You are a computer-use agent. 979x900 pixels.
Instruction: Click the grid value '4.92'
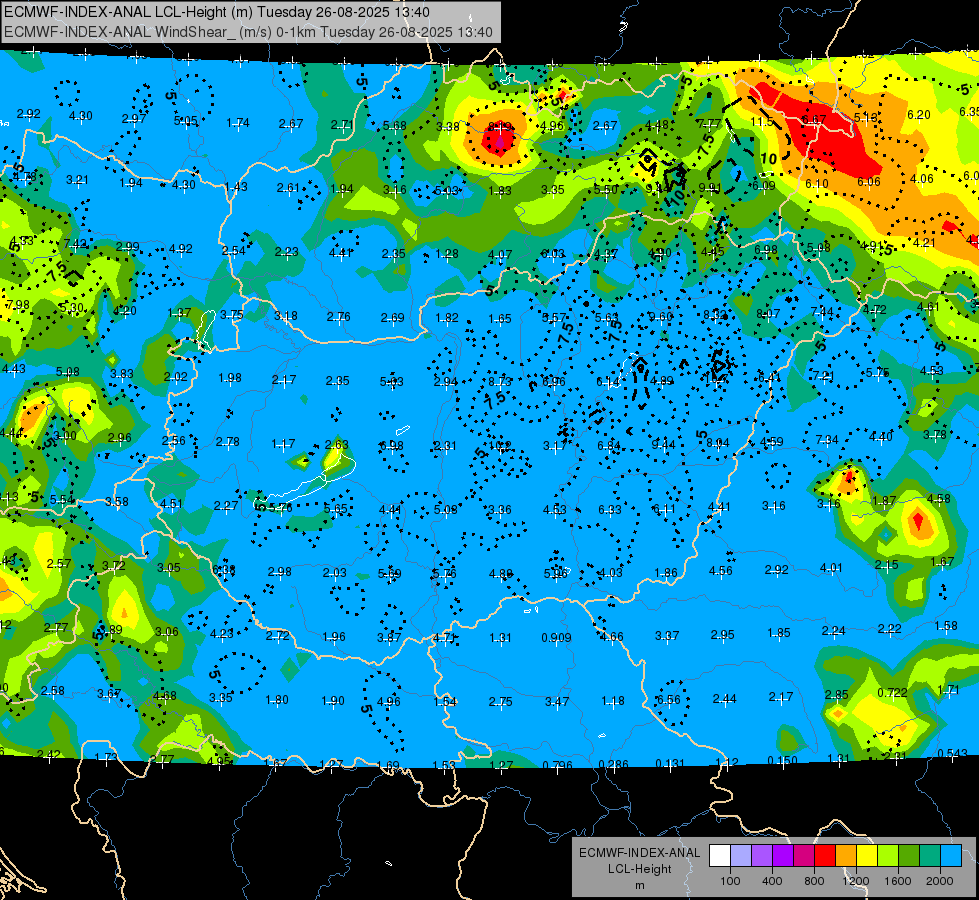pyautogui.click(x=180, y=249)
